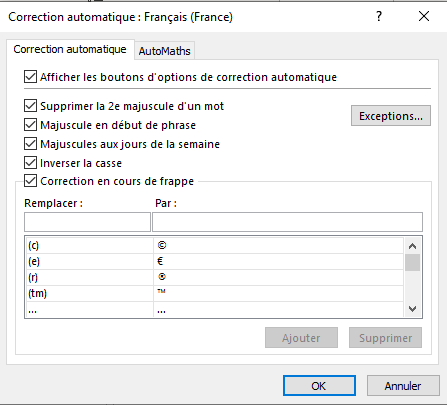Disable Majuscule en début de phrase
The width and height of the screenshot is (447, 405).
point(30,125)
